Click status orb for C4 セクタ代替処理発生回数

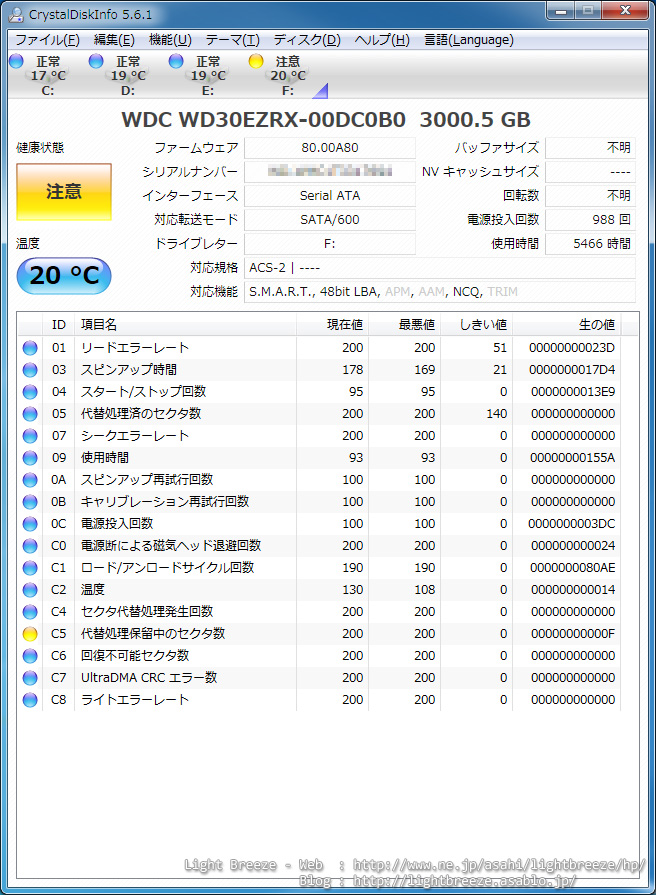pyautogui.click(x=30, y=612)
